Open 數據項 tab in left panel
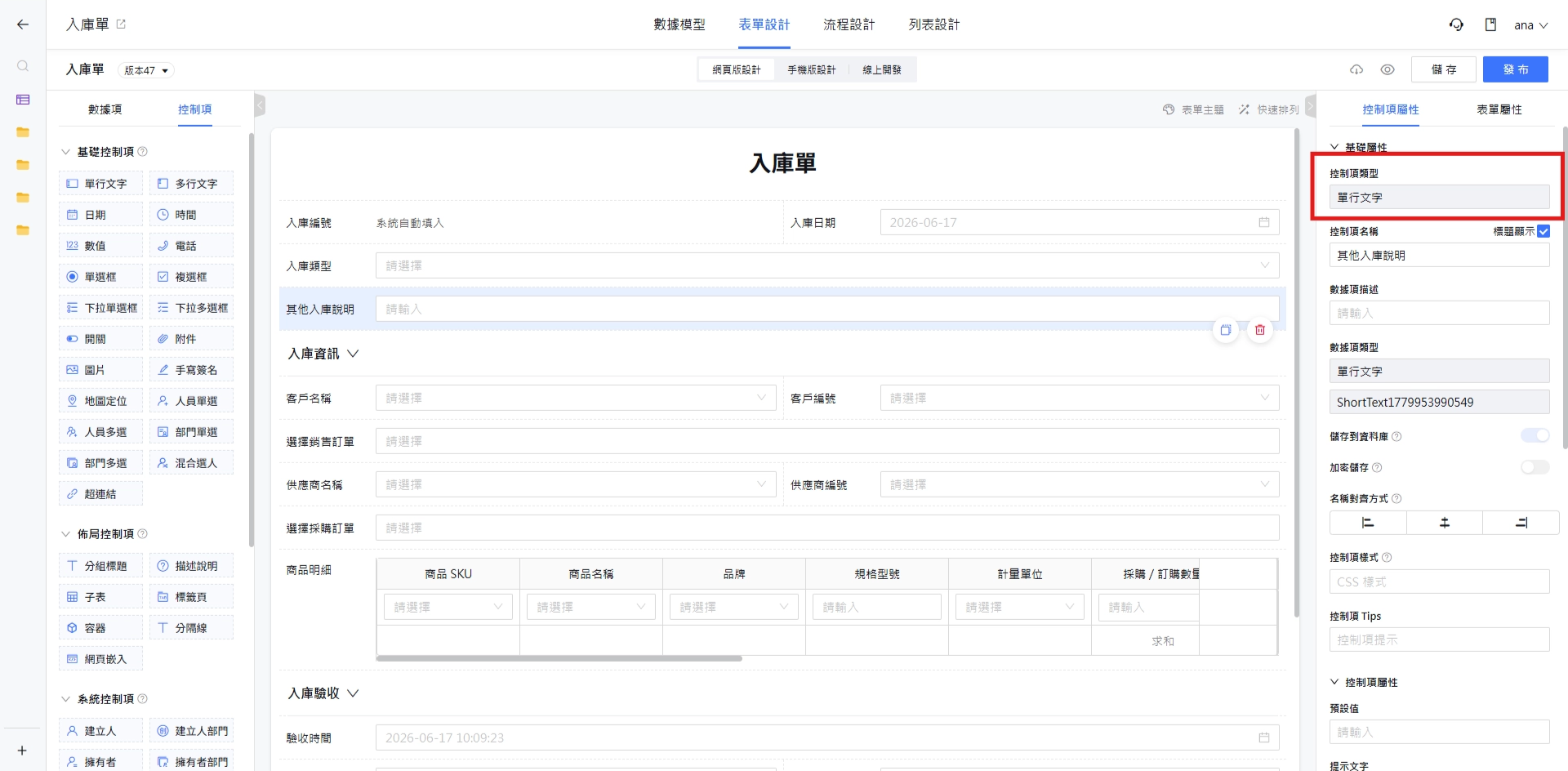Viewport: 1568px width, 771px height. [105, 109]
